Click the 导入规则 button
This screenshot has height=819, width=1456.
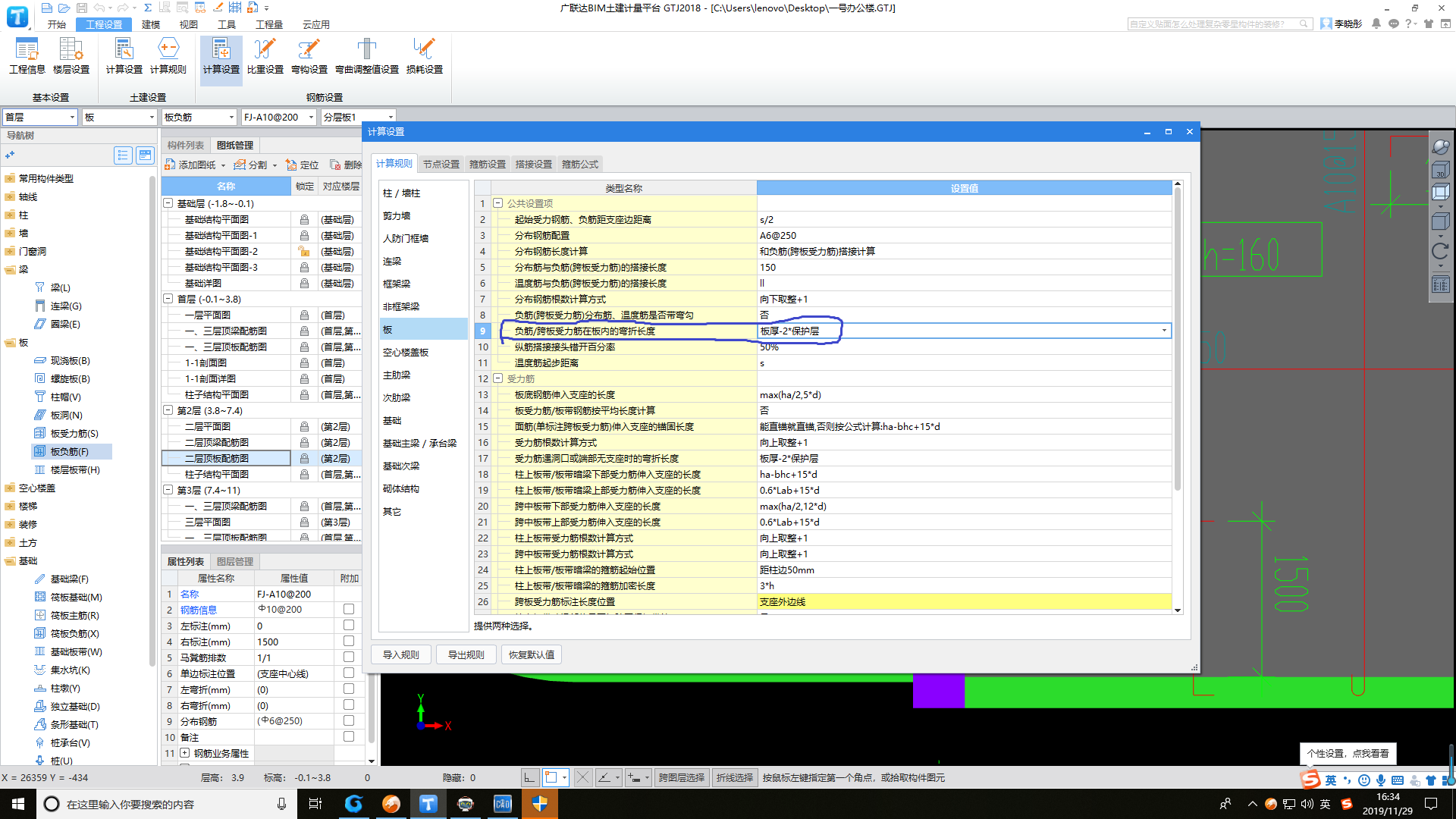(401, 654)
